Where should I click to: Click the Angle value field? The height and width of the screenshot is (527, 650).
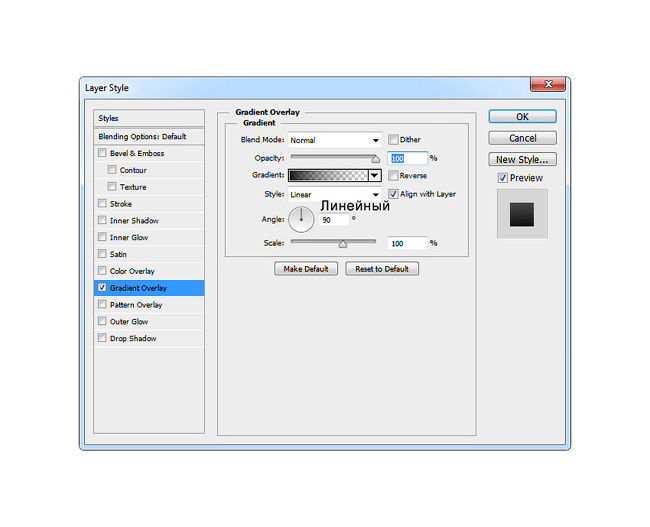(334, 220)
